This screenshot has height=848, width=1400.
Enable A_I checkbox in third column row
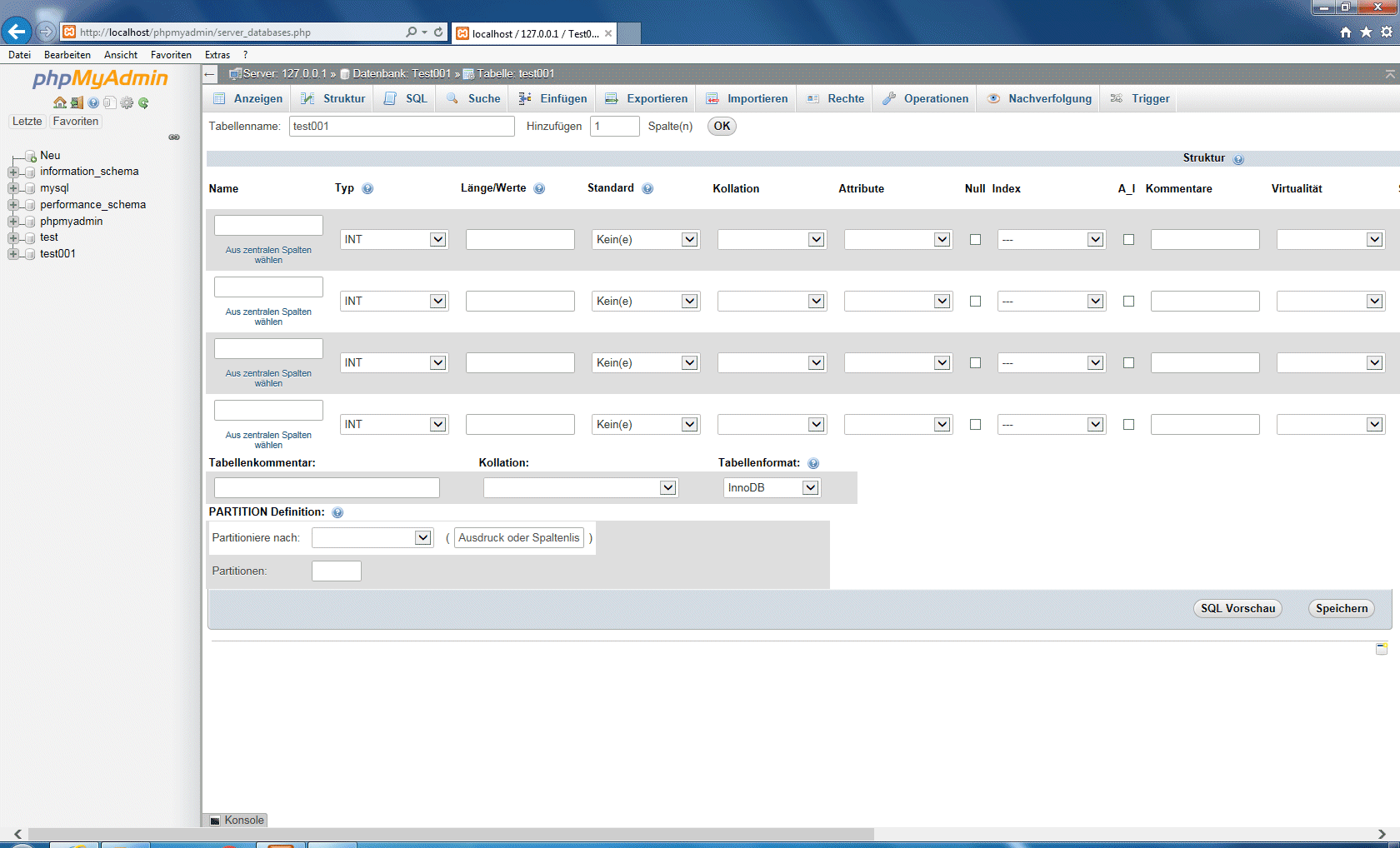pos(1128,363)
